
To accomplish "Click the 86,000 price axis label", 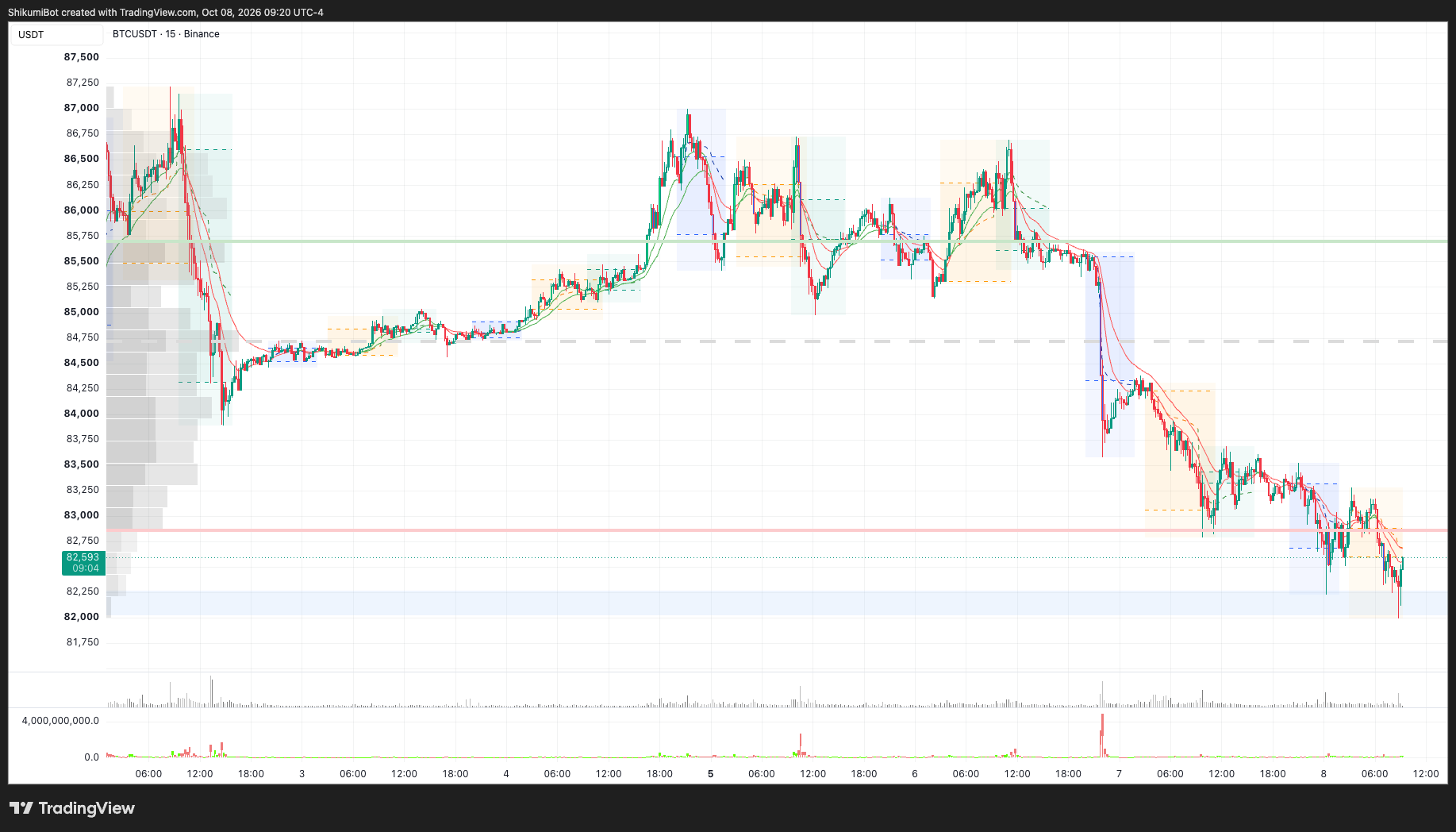I will click(x=82, y=210).
